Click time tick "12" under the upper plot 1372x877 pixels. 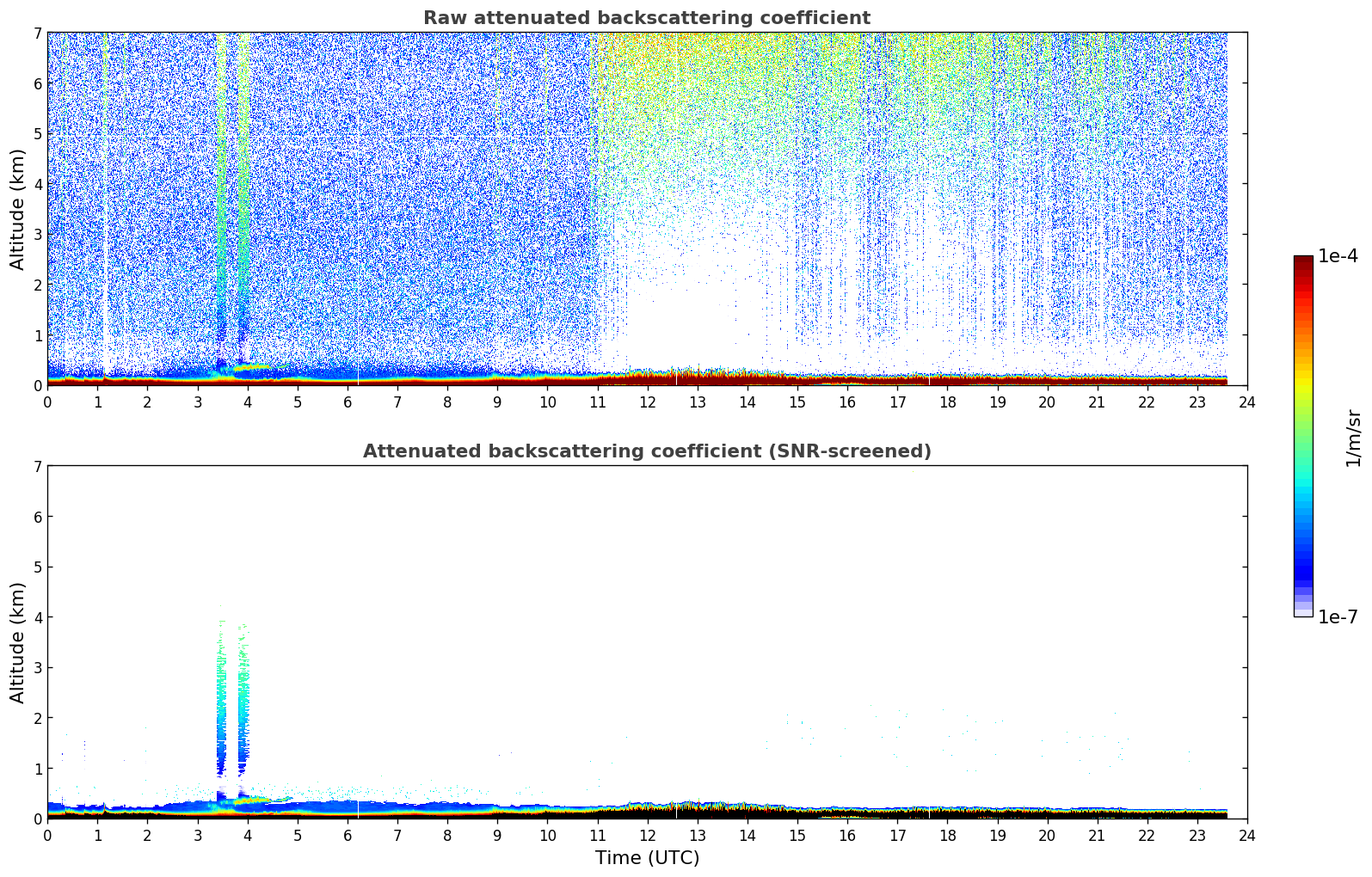(647, 402)
